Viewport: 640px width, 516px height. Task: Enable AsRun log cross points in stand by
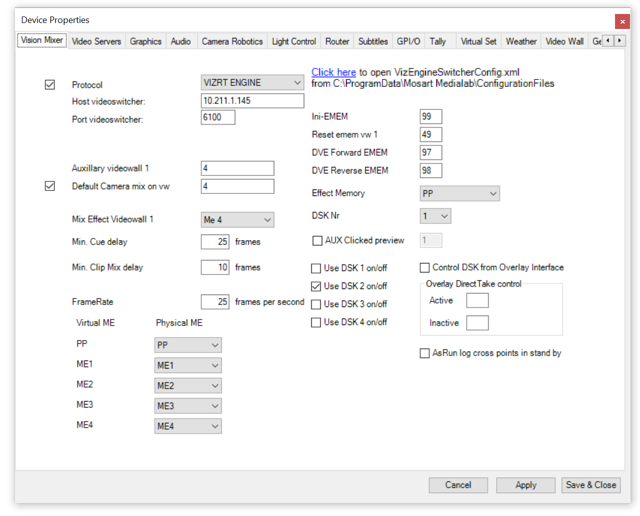click(425, 353)
